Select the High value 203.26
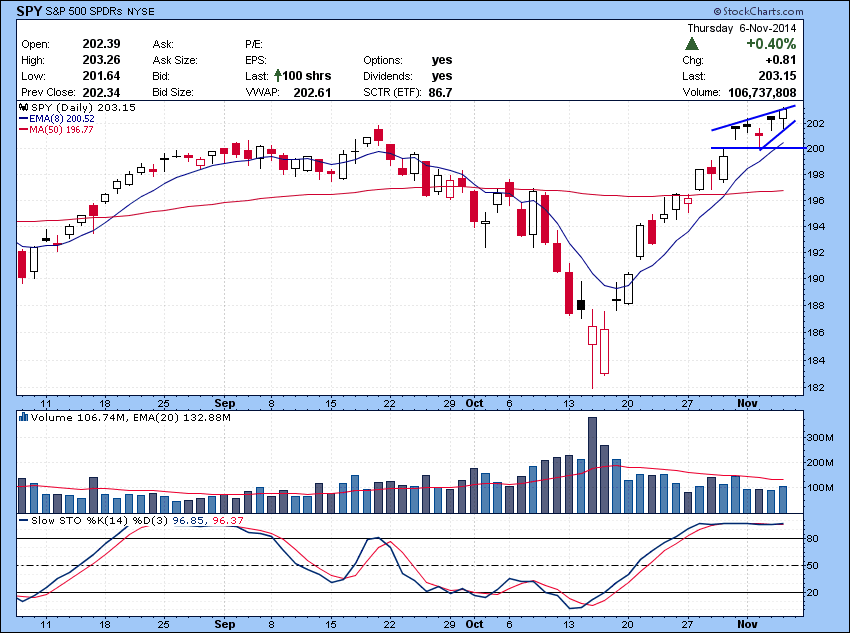850x633 pixels. point(101,60)
